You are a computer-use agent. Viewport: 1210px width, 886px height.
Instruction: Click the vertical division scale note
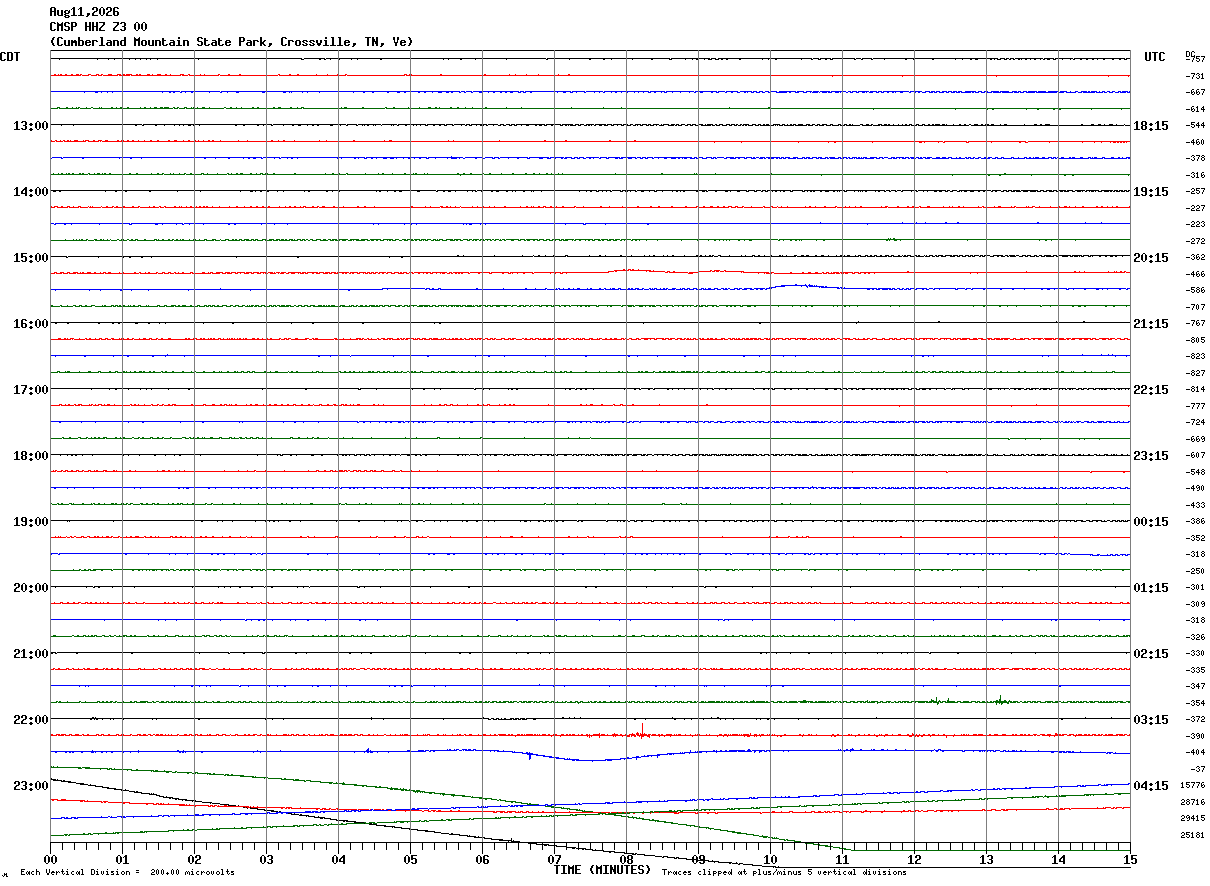(x=128, y=873)
